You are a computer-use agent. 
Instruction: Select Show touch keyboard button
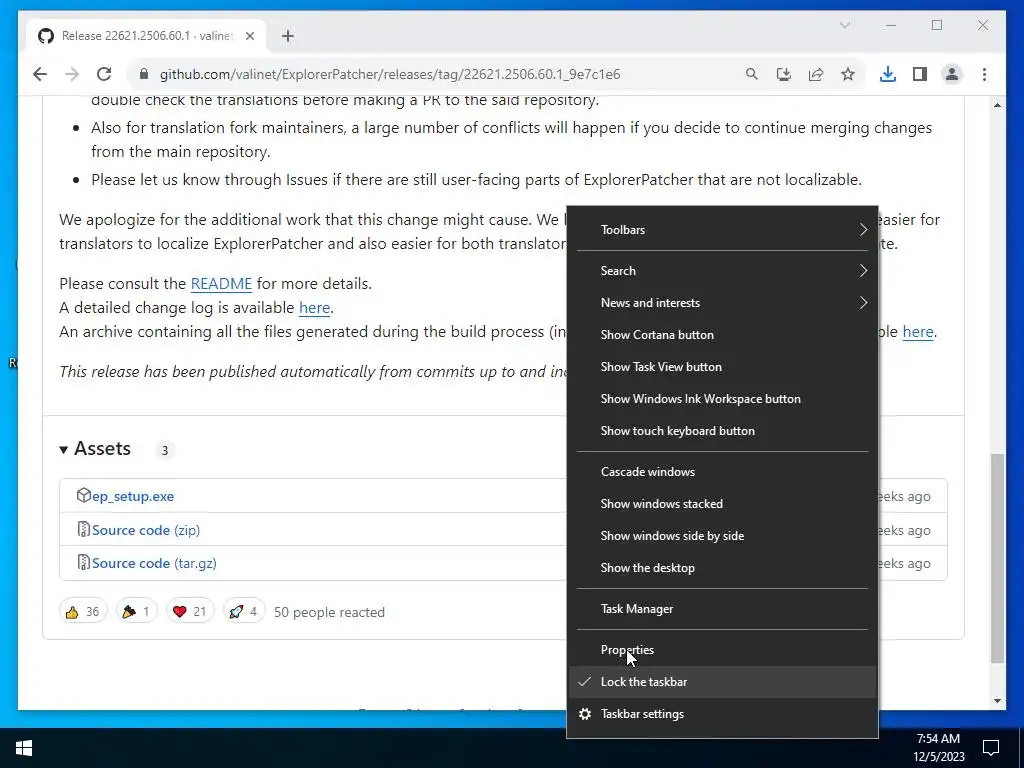coord(722,431)
